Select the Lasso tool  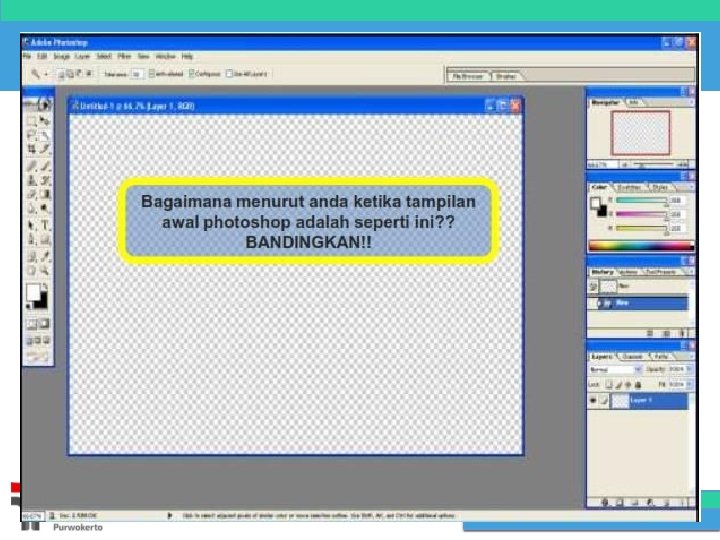click(x=32, y=135)
